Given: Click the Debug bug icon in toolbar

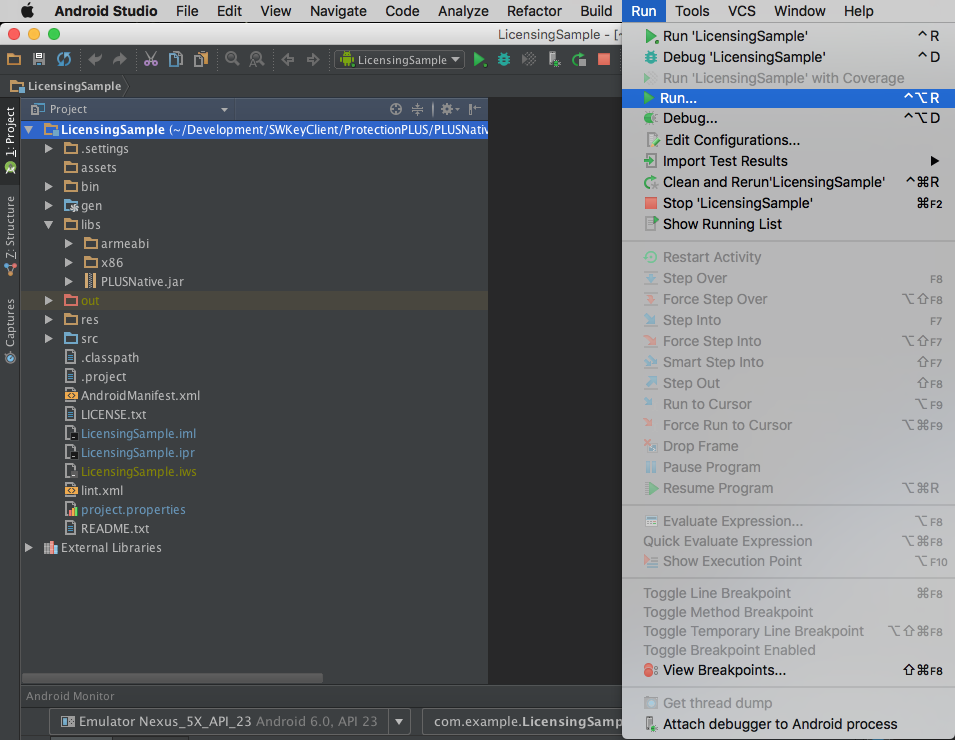Looking at the screenshot, I should pyautogui.click(x=504, y=60).
